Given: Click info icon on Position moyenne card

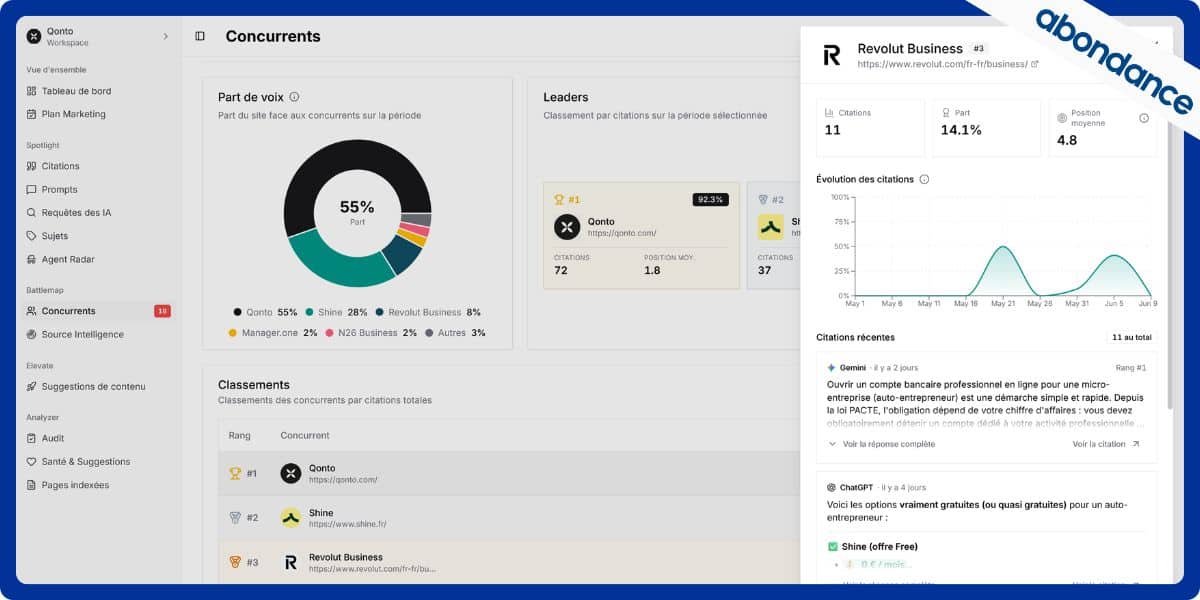Looking at the screenshot, I should tap(1144, 118).
